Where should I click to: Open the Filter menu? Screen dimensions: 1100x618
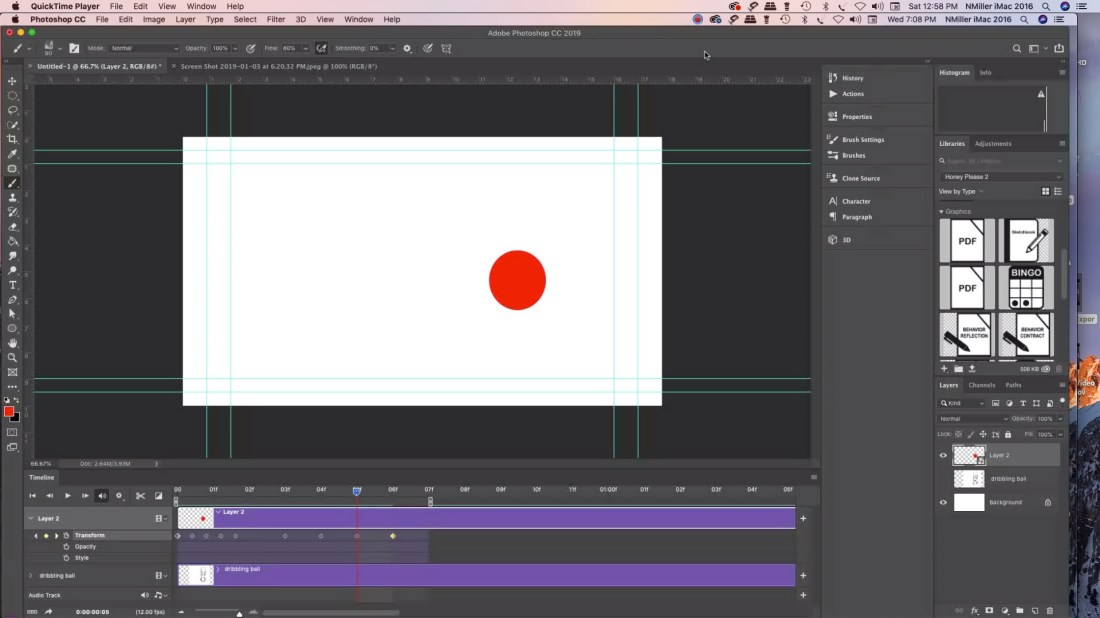276,18
